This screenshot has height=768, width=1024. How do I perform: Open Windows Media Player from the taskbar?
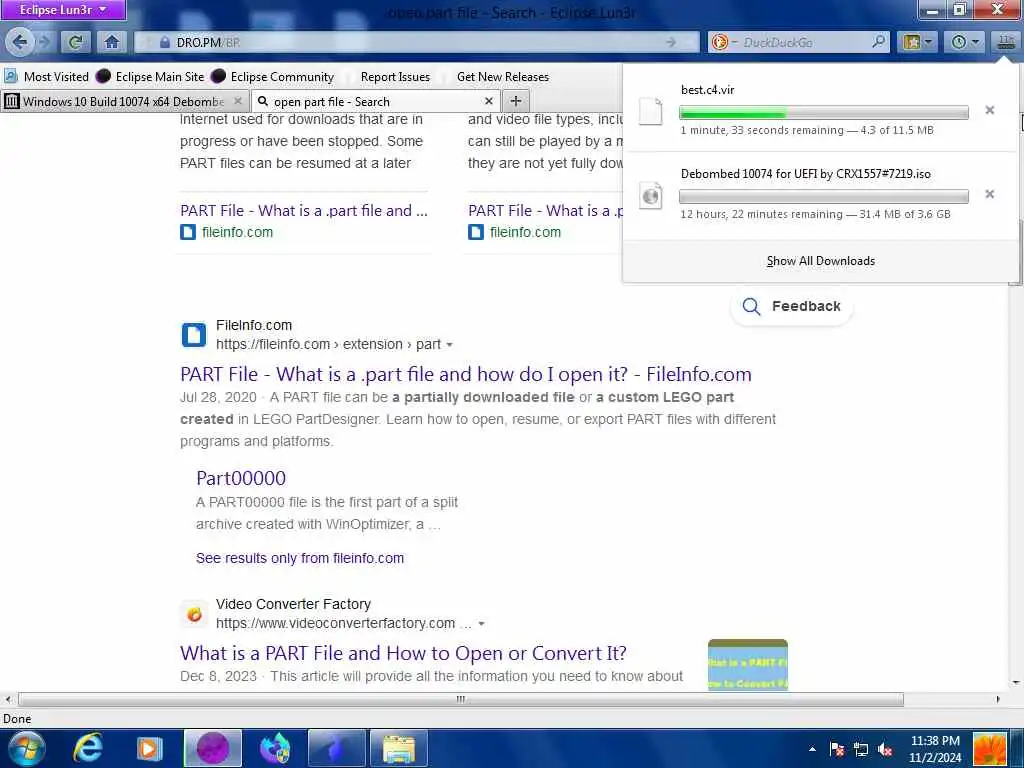coord(149,748)
